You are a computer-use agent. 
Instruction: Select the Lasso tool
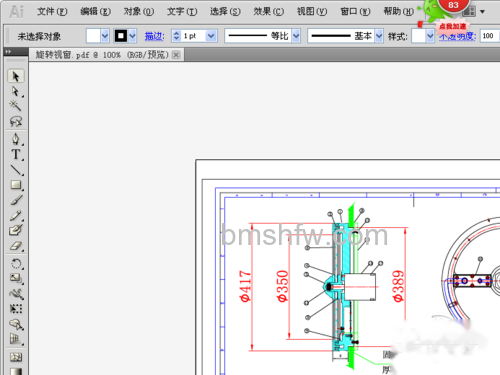16,121
